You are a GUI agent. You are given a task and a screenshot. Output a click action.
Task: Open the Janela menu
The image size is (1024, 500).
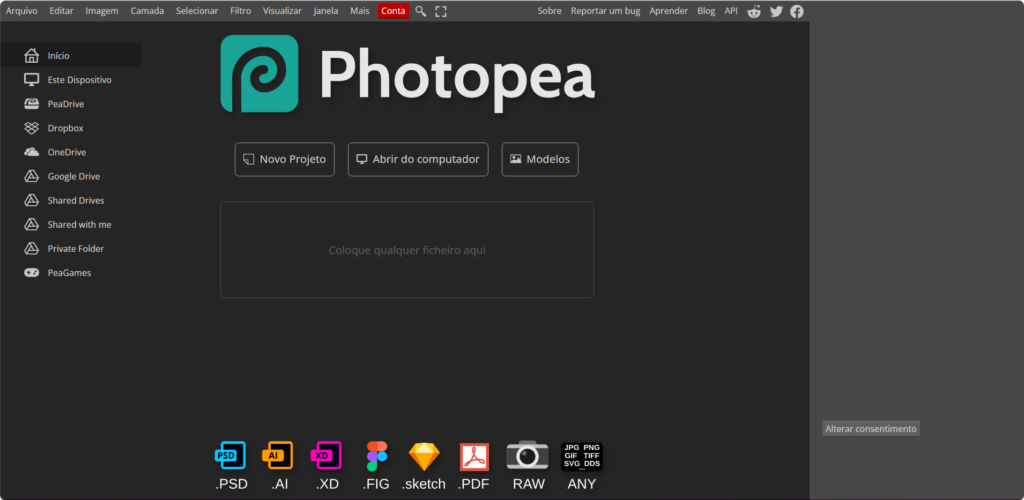(x=326, y=11)
